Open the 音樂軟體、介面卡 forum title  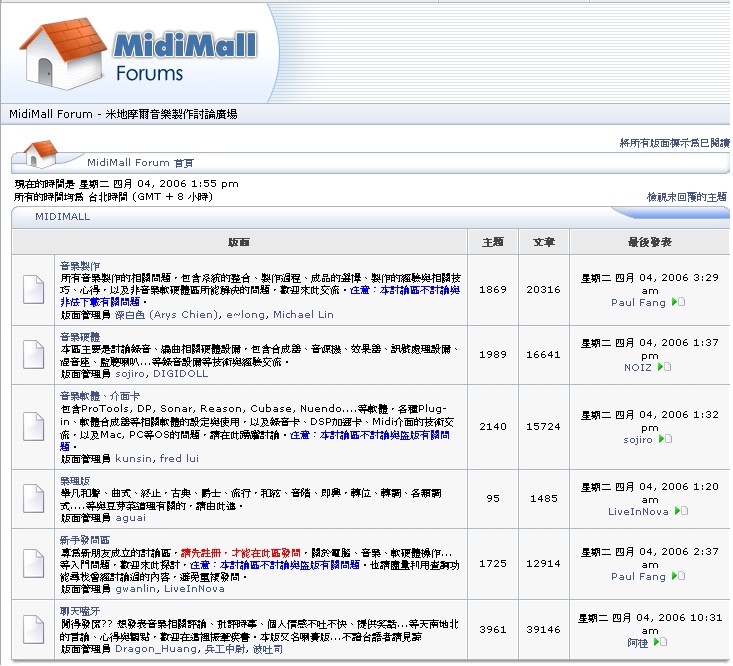tap(101, 397)
